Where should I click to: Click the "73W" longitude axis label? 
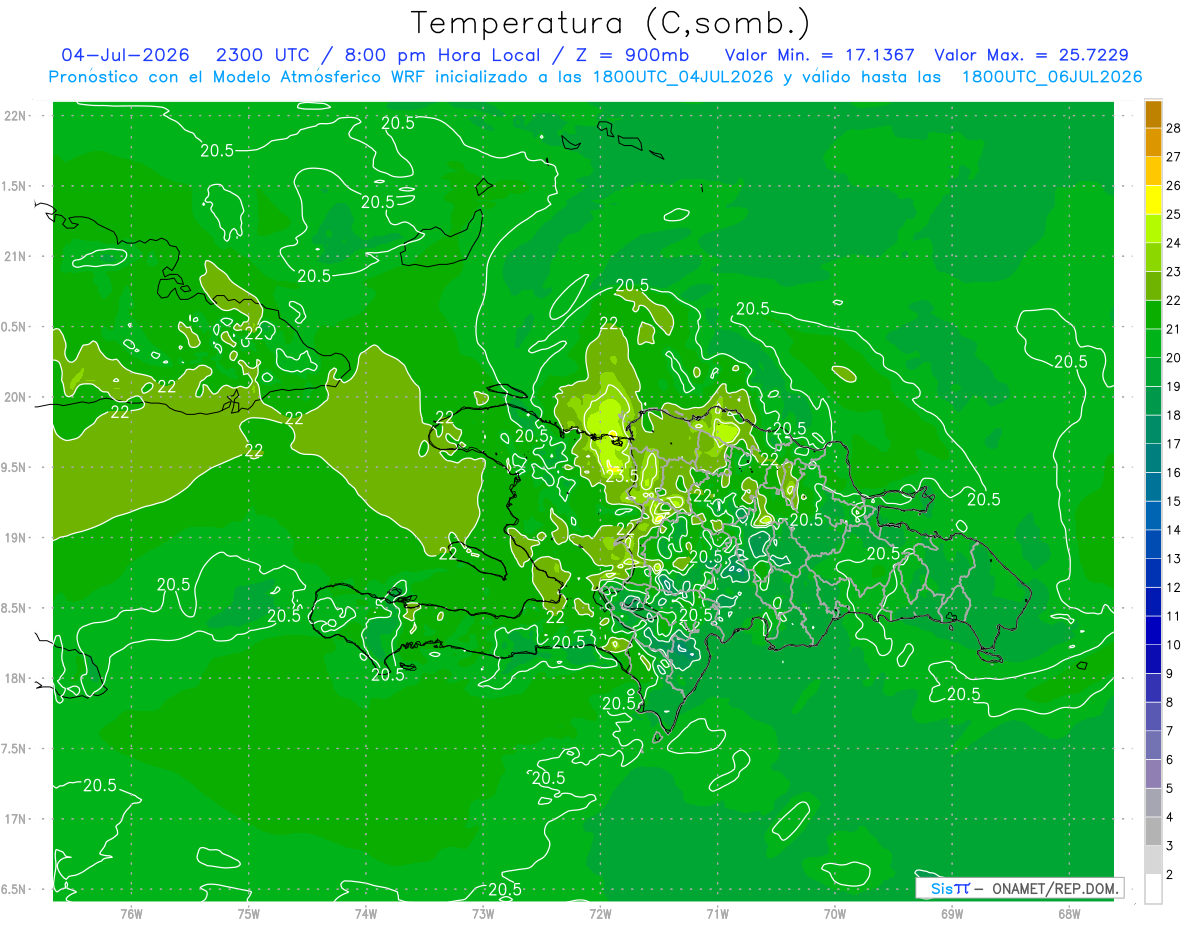coord(483,913)
